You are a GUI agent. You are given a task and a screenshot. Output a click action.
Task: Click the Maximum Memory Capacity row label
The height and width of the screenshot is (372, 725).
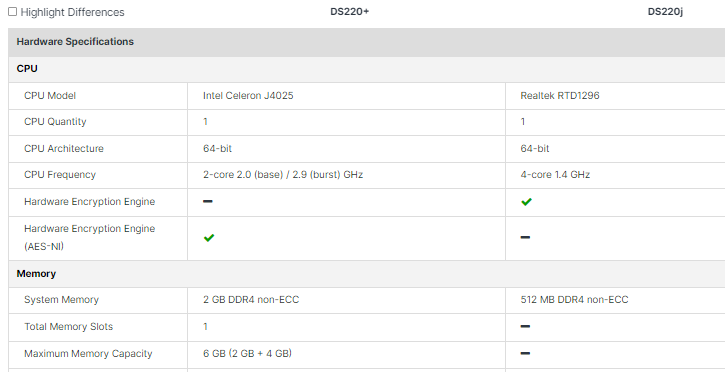point(88,354)
